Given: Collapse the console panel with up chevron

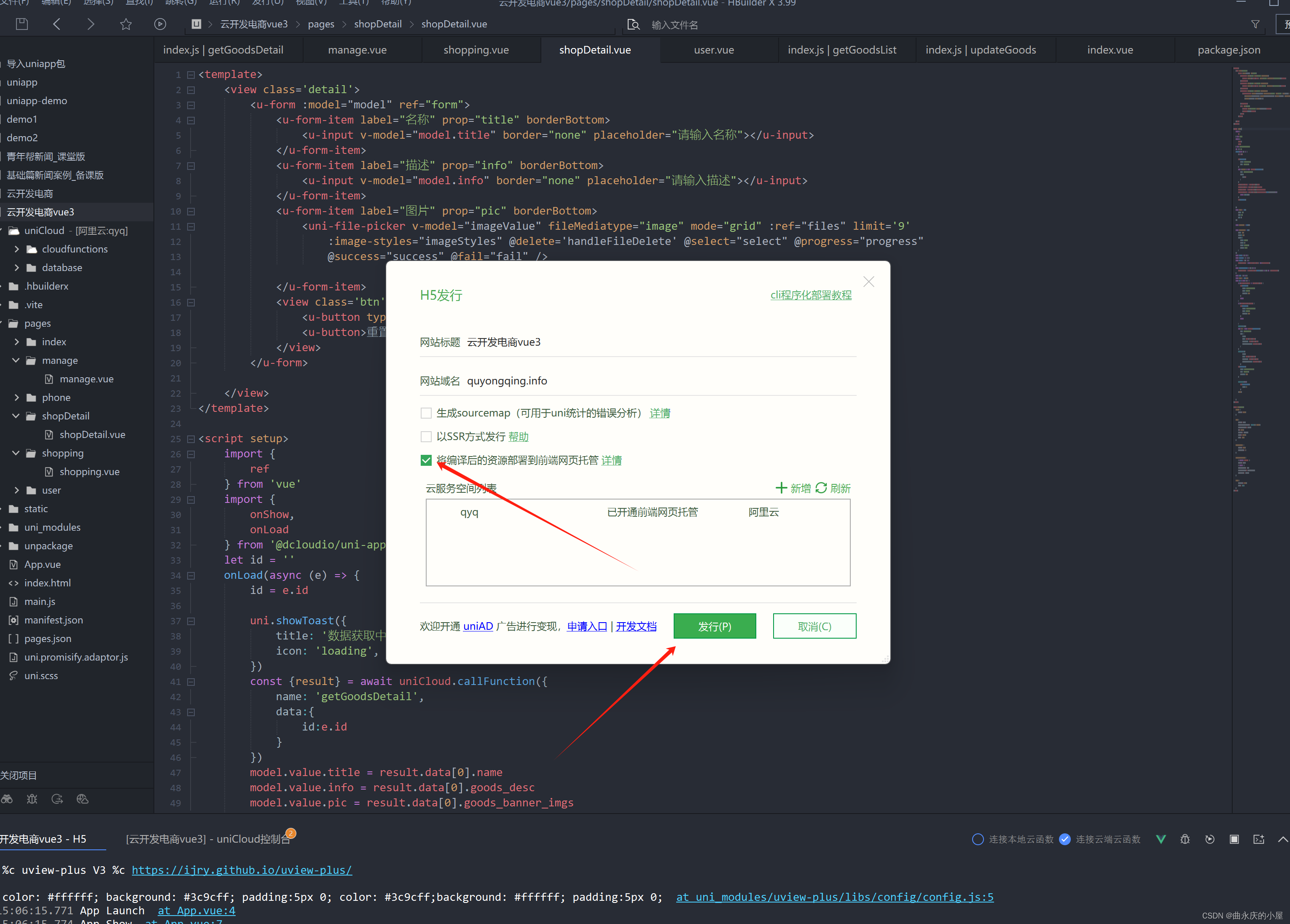Looking at the screenshot, I should 1282,839.
